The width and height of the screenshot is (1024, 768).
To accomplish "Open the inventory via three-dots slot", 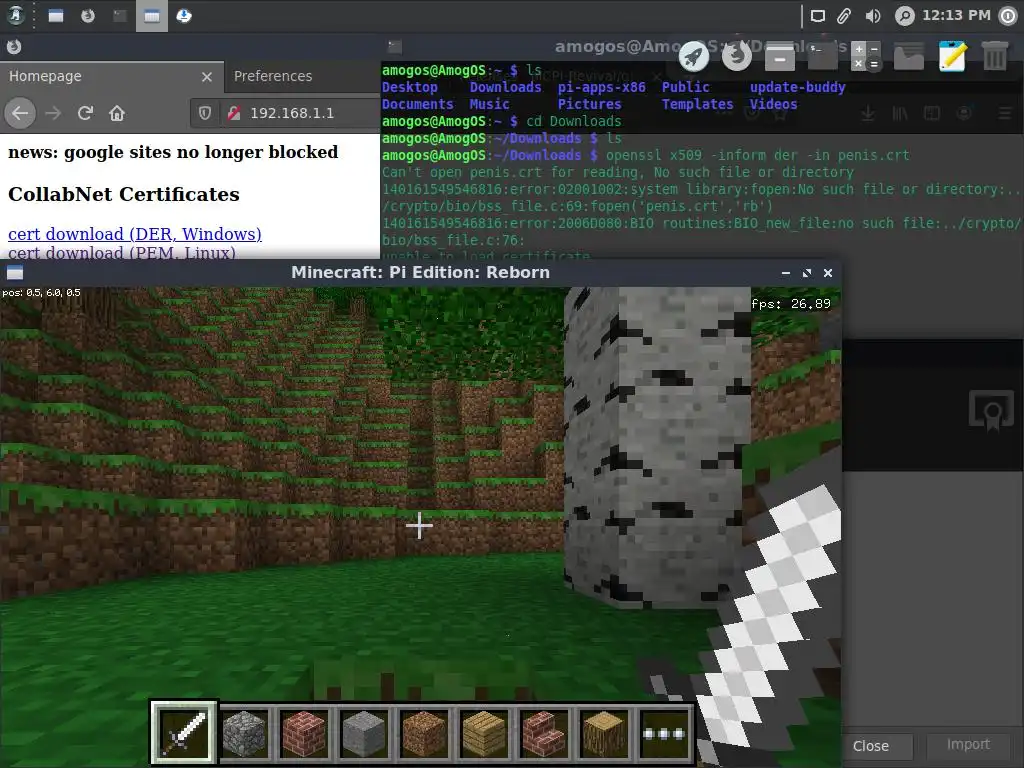I will click(664, 733).
